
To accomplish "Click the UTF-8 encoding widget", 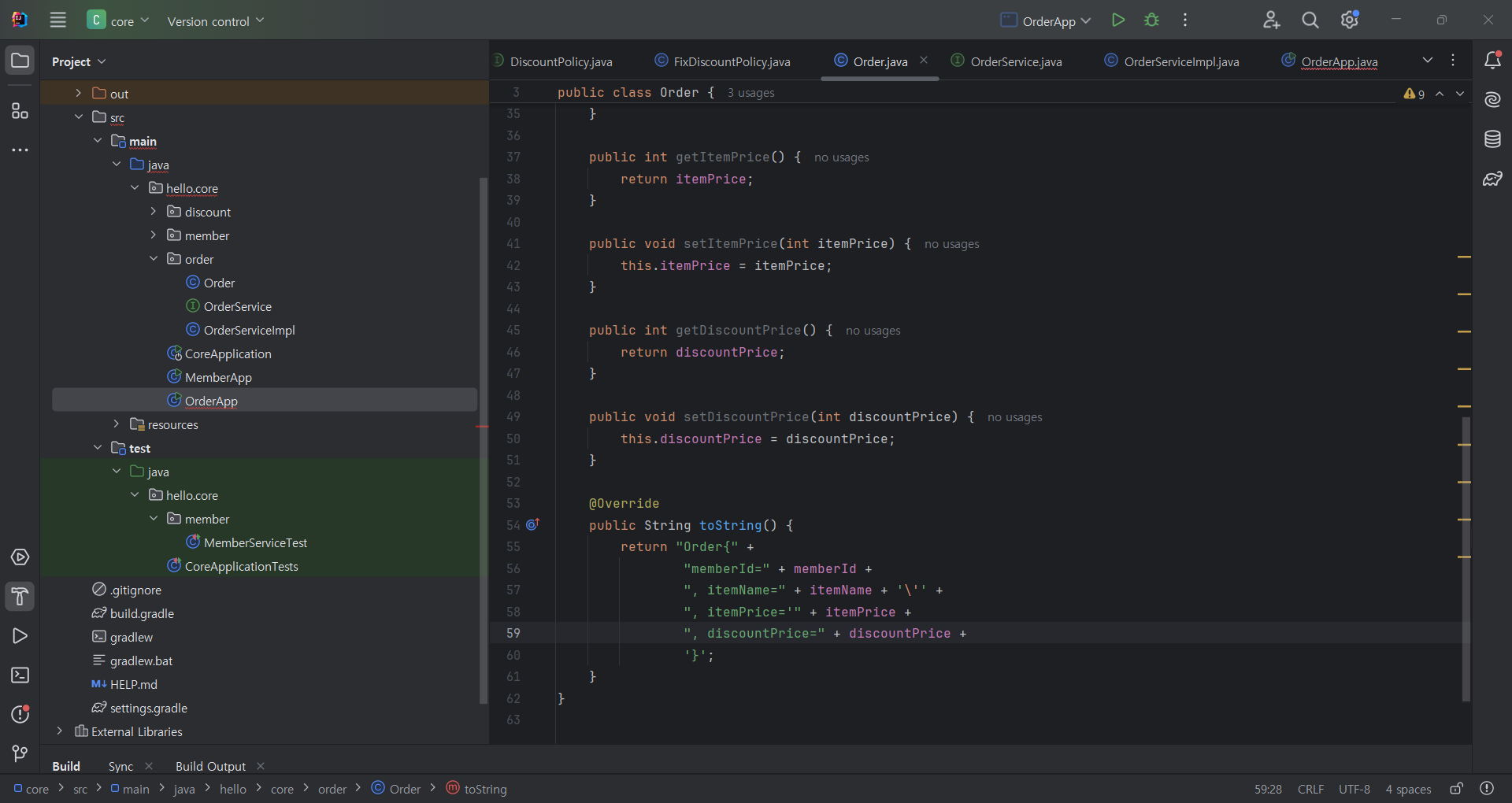I will pyautogui.click(x=1354, y=789).
